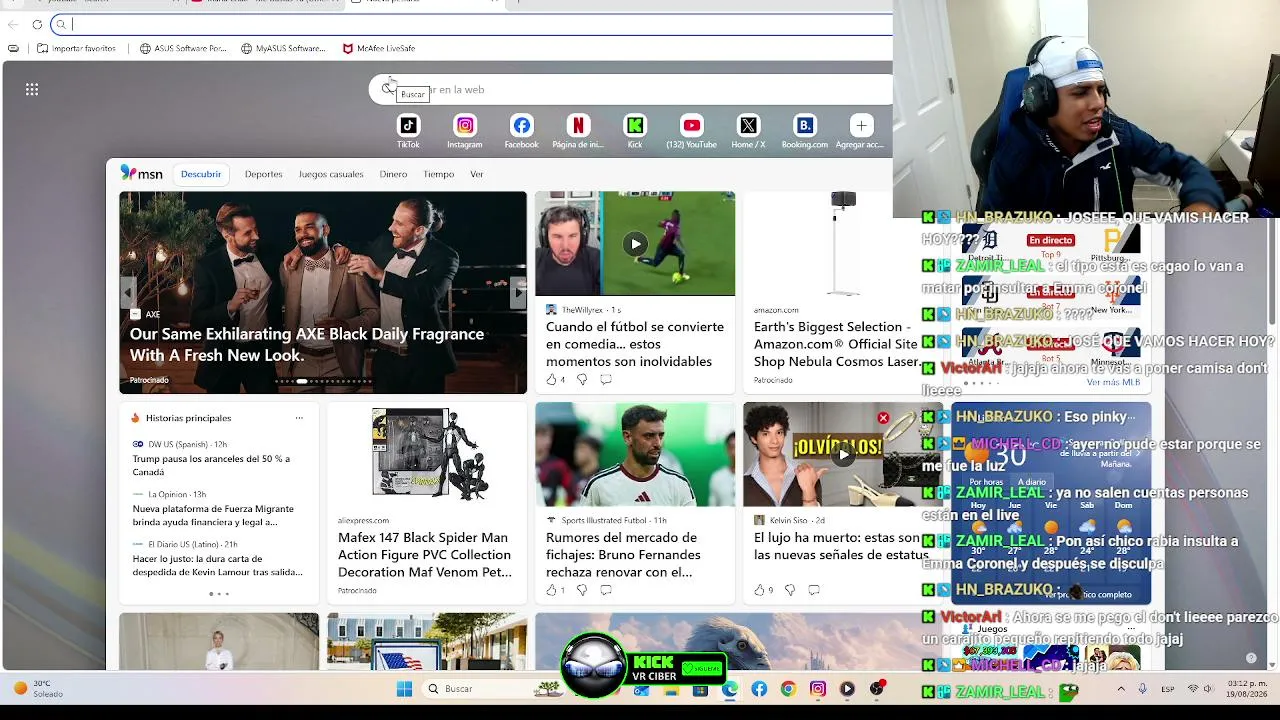Open the Dinero tab
Viewport: 1280px width, 720px height.
[393, 174]
